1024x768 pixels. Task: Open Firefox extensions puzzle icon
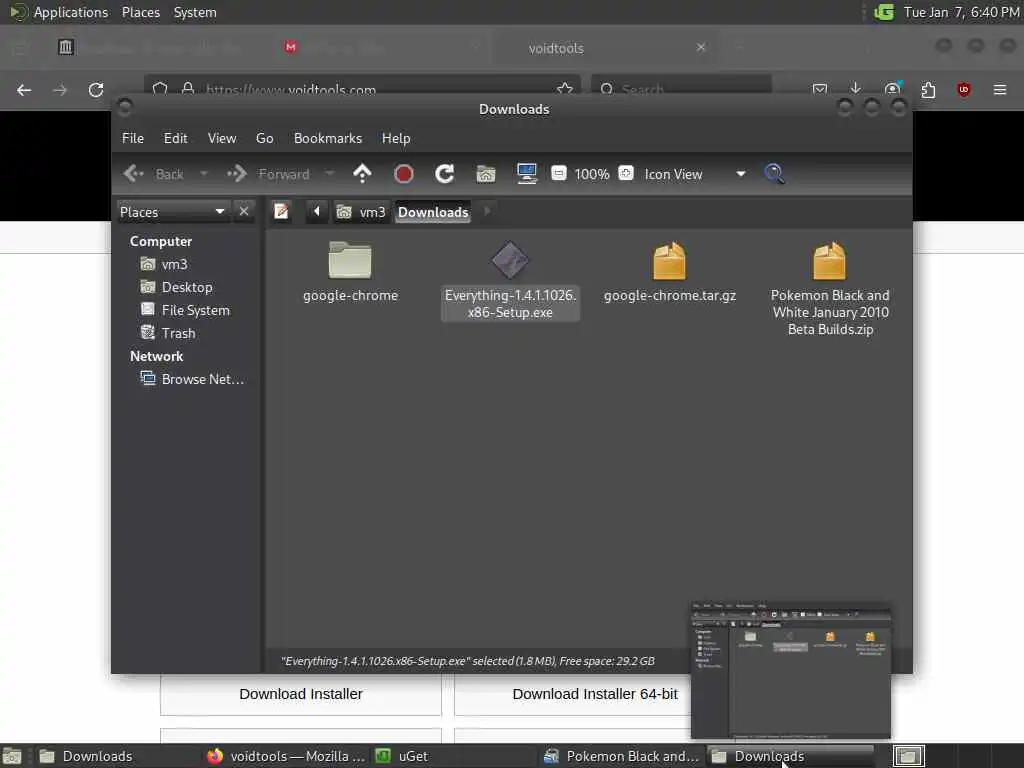tap(928, 89)
